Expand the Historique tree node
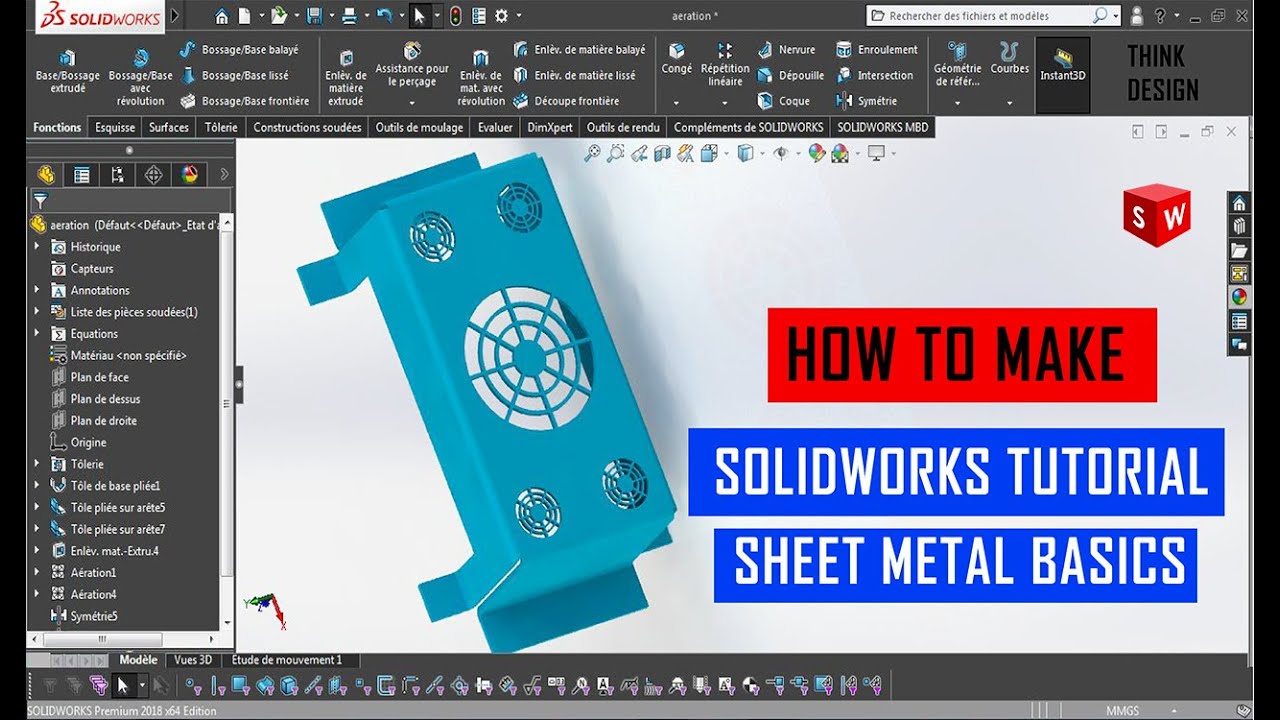Screen dimensions: 1280x720 (x=38, y=247)
